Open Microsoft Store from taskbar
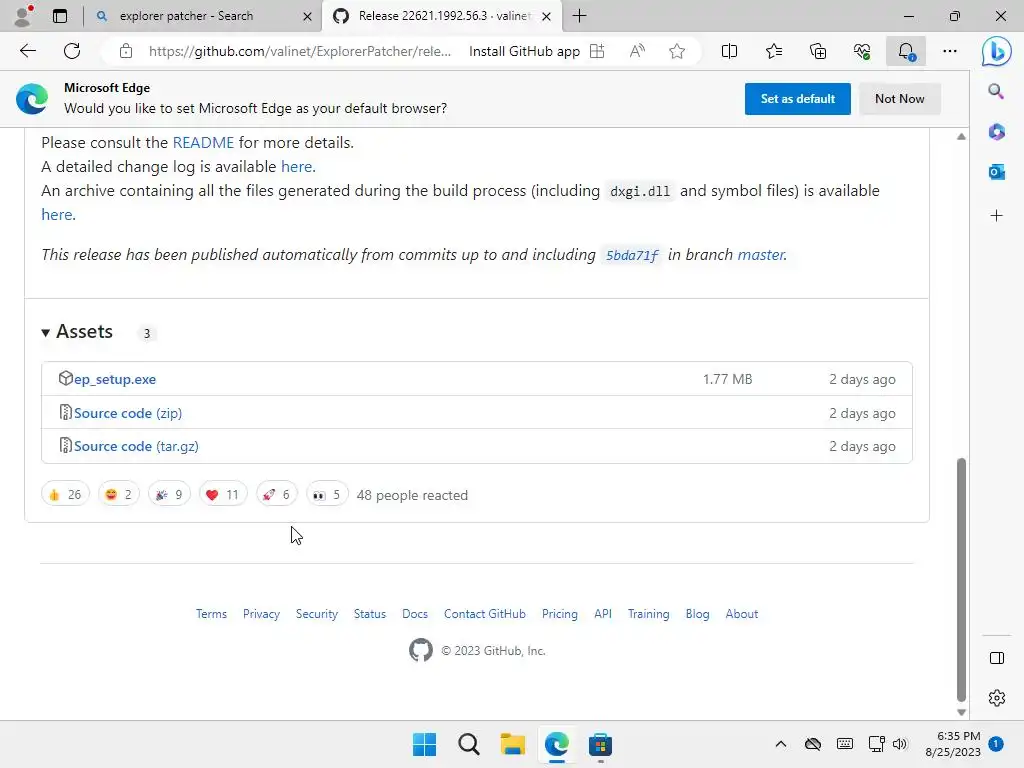Screen dimensions: 1024x768 [x=600, y=744]
